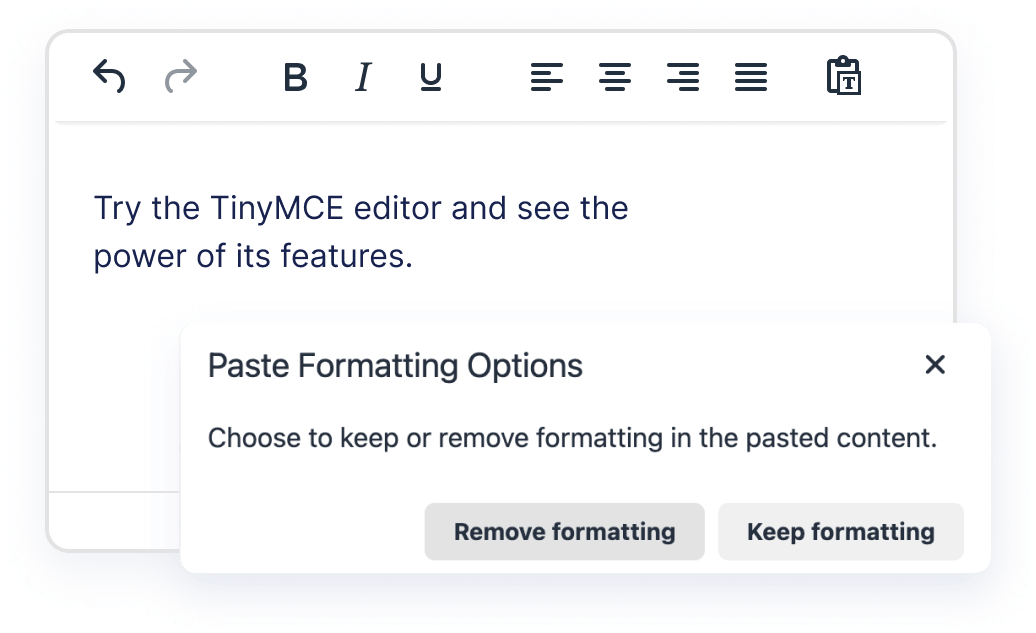Select the sentence about TinyMCE features
1036x633 pixels.
(360, 208)
